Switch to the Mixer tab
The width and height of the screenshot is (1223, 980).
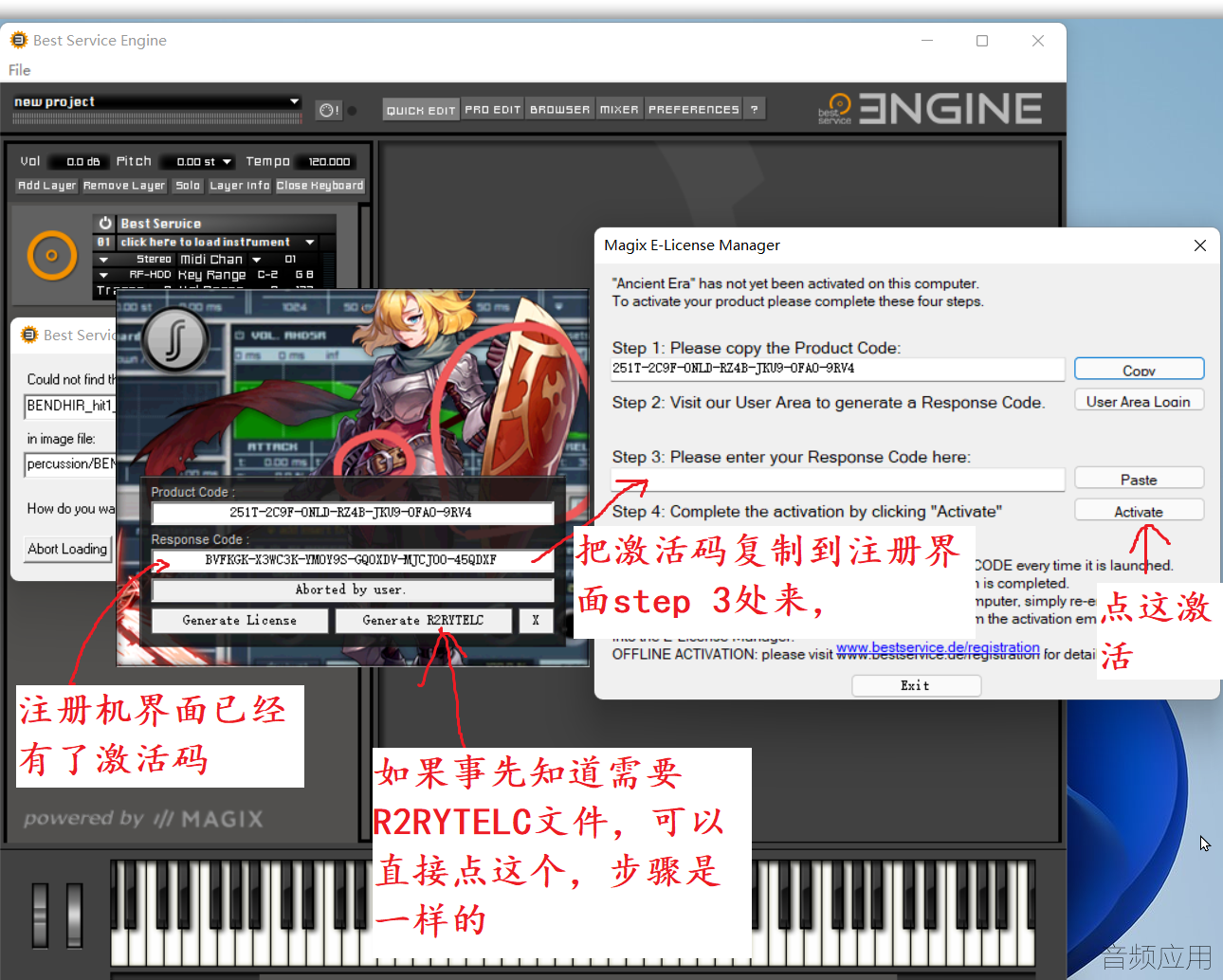tap(619, 110)
